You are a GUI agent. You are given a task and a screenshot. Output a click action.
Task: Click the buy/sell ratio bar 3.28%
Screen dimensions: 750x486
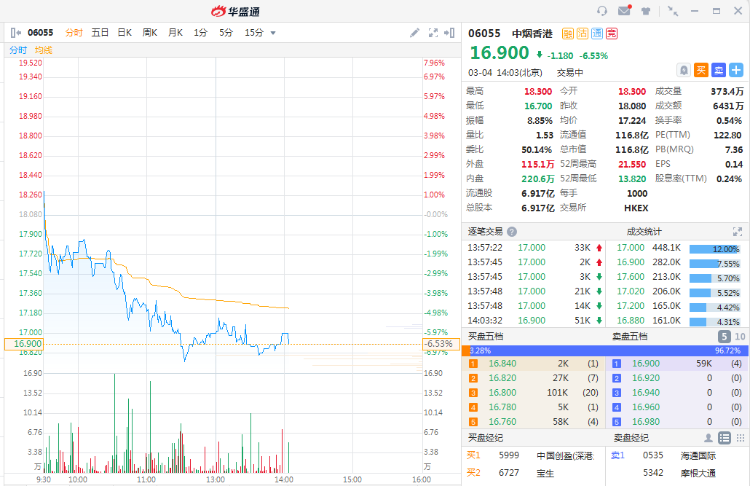click(x=605, y=351)
